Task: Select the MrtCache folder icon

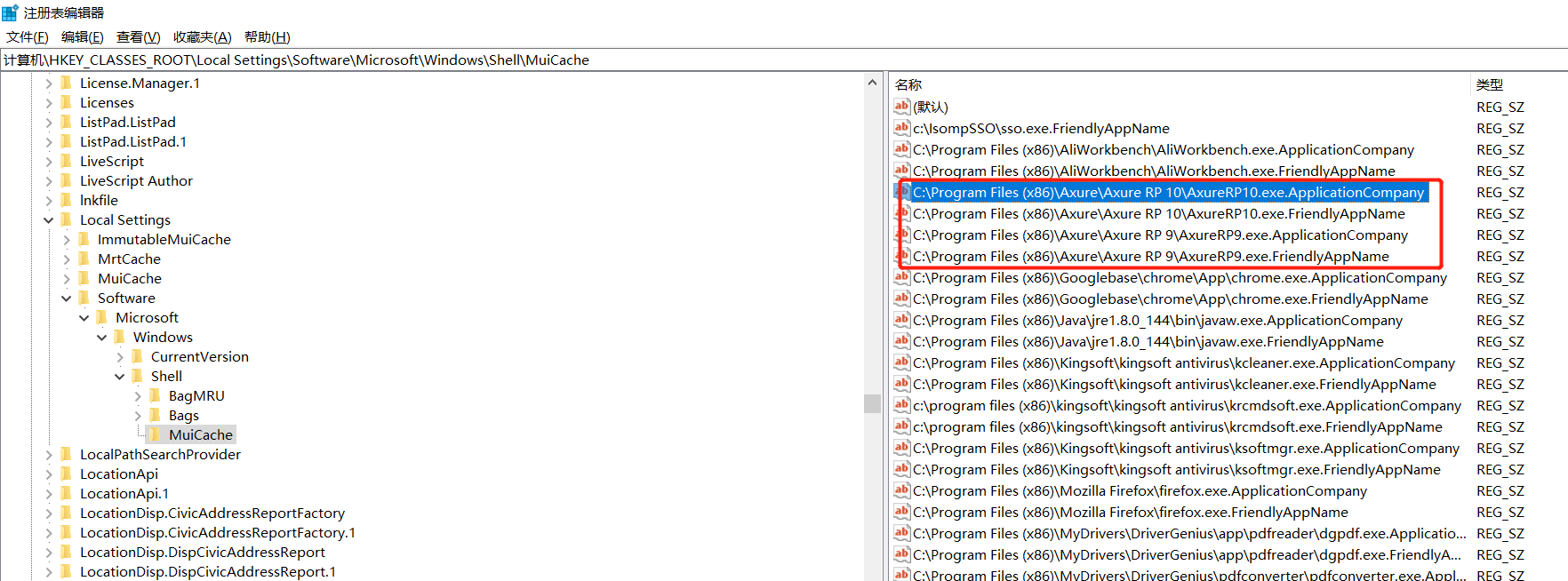Action: tap(84, 259)
